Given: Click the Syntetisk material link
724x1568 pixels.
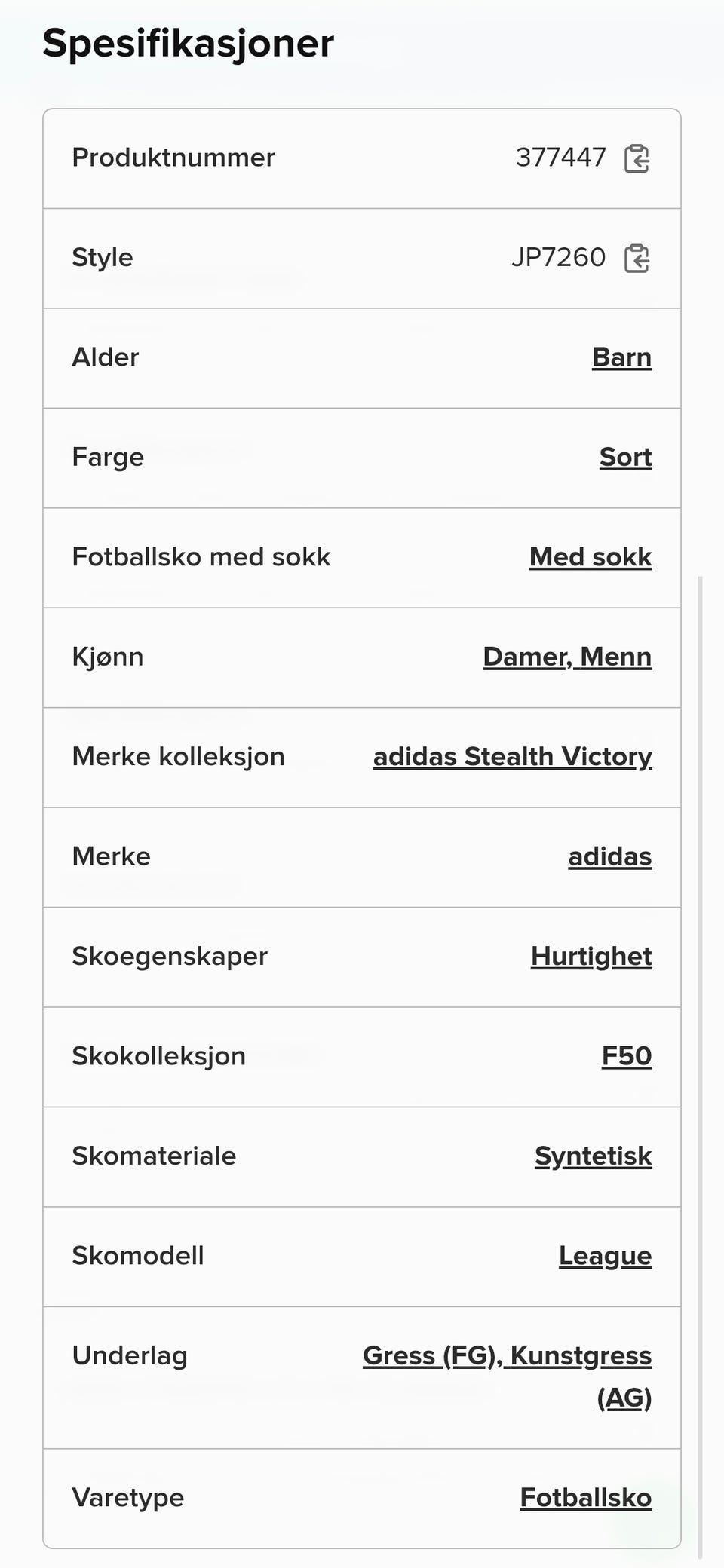Looking at the screenshot, I should (593, 1156).
